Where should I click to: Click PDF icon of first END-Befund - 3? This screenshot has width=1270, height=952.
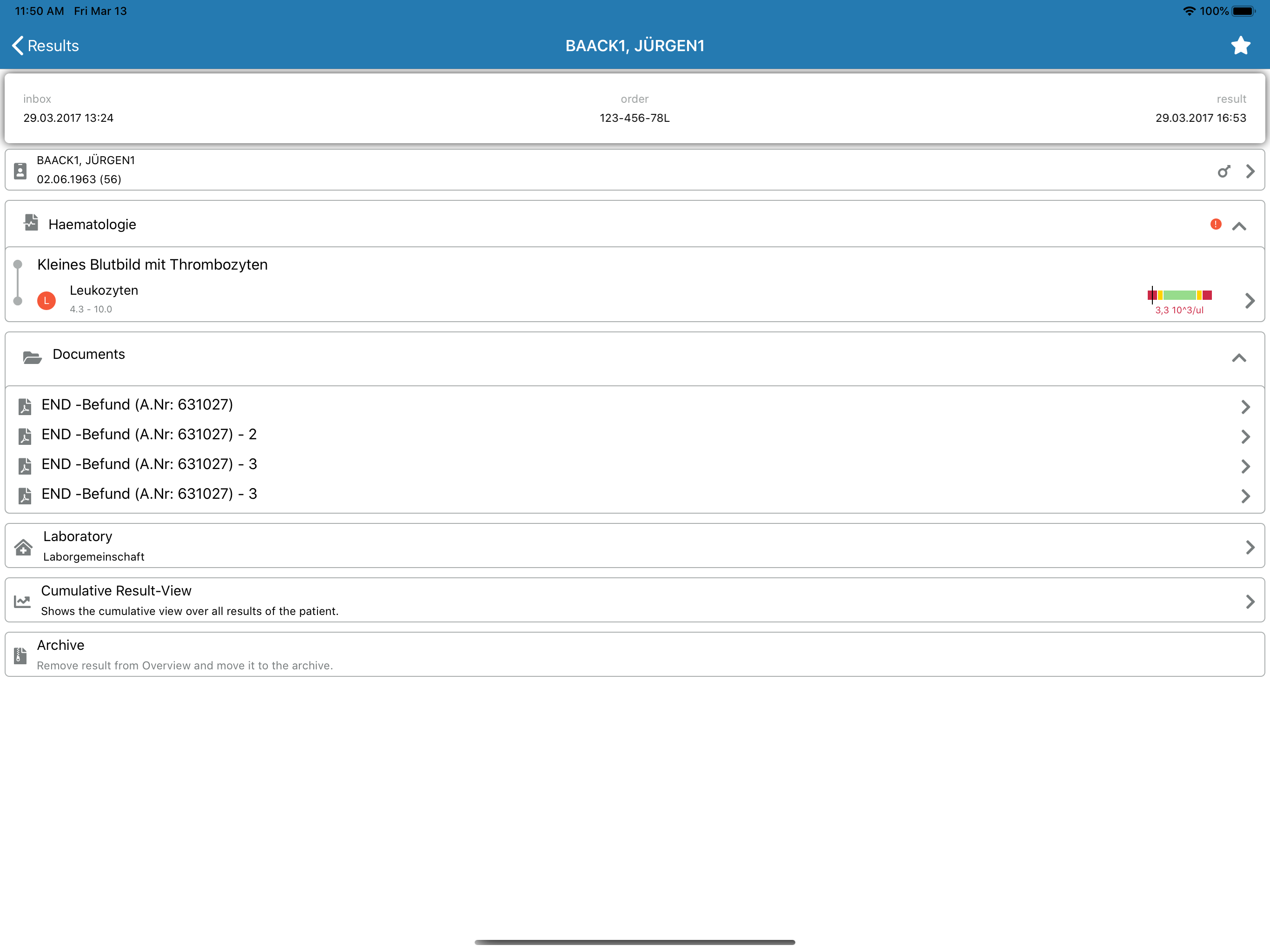25,466
